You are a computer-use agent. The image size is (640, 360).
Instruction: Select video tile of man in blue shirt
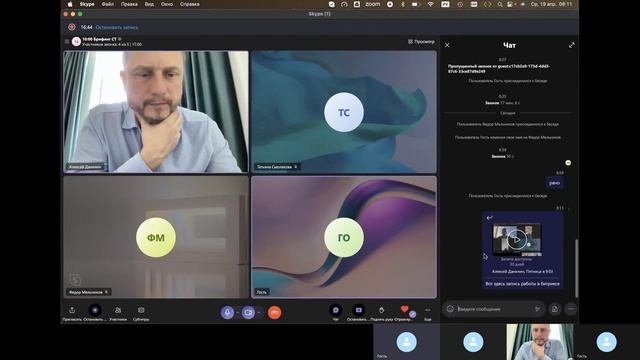tap(156, 111)
